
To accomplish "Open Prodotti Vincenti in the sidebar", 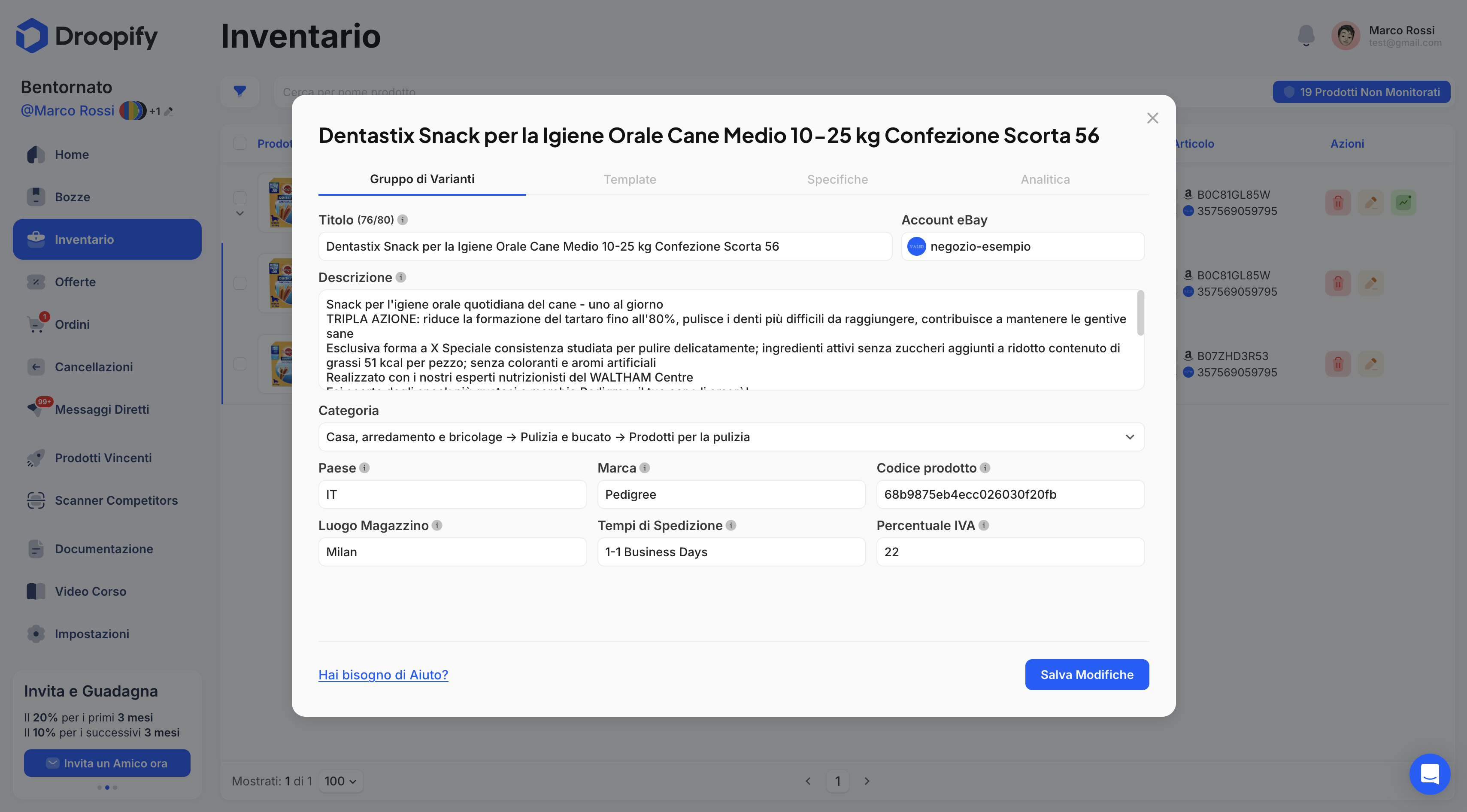I will tap(107, 458).
